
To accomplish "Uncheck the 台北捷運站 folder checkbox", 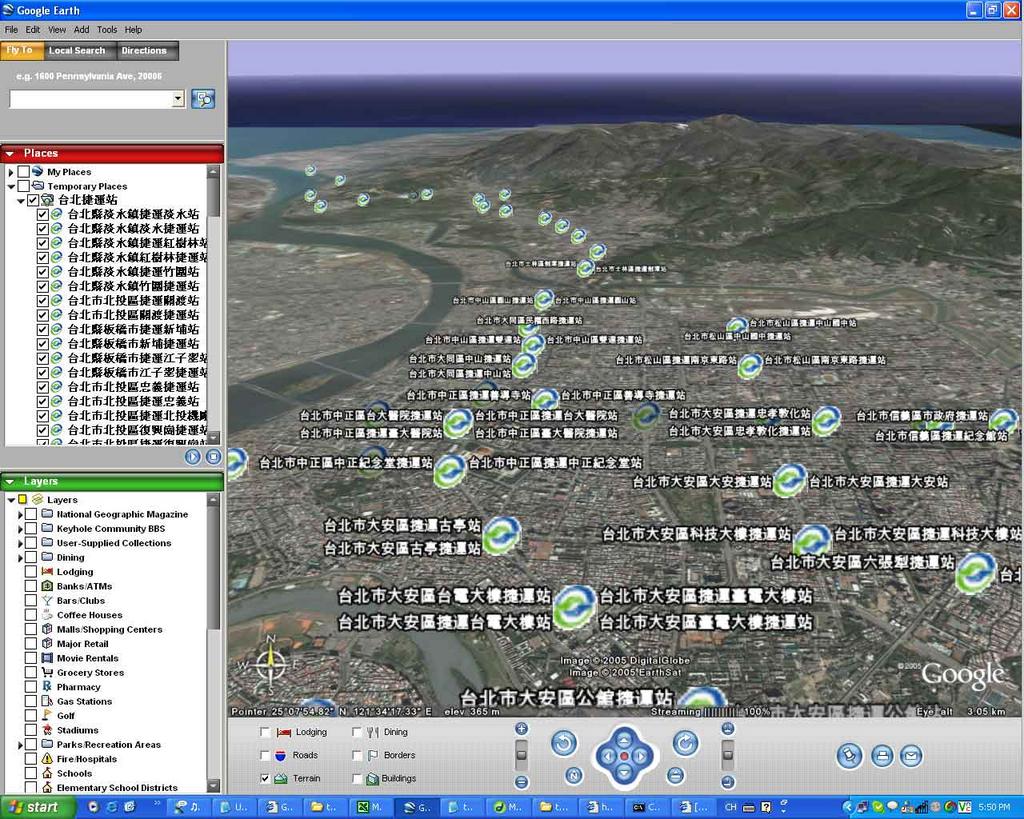I will click(x=33, y=201).
